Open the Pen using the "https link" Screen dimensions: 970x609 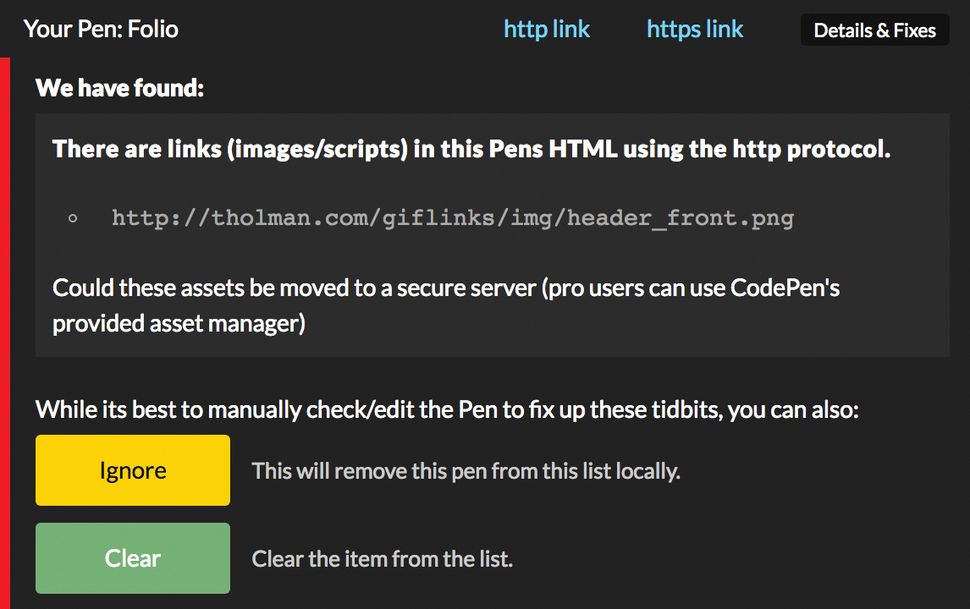click(694, 29)
